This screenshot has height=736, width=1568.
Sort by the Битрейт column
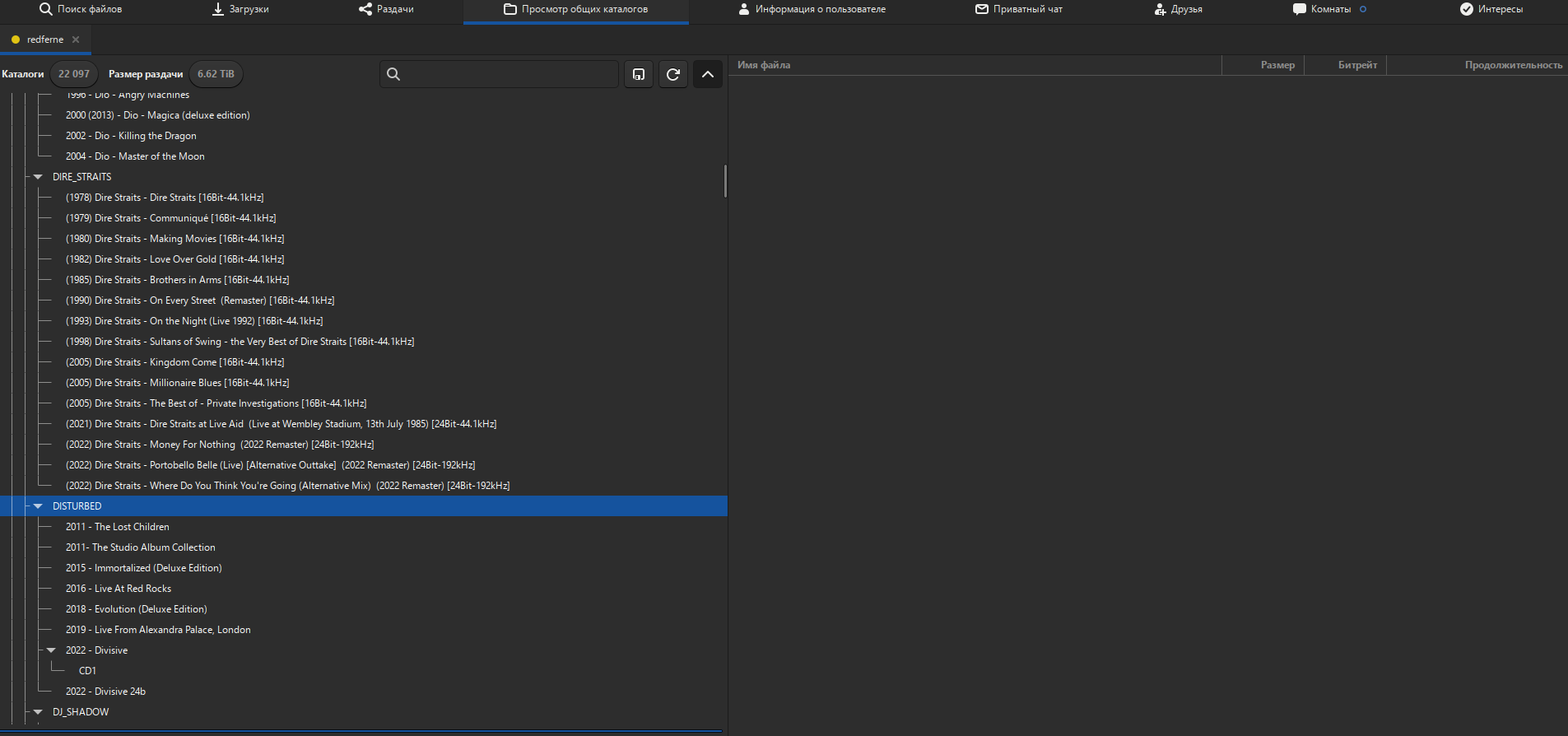[1357, 65]
